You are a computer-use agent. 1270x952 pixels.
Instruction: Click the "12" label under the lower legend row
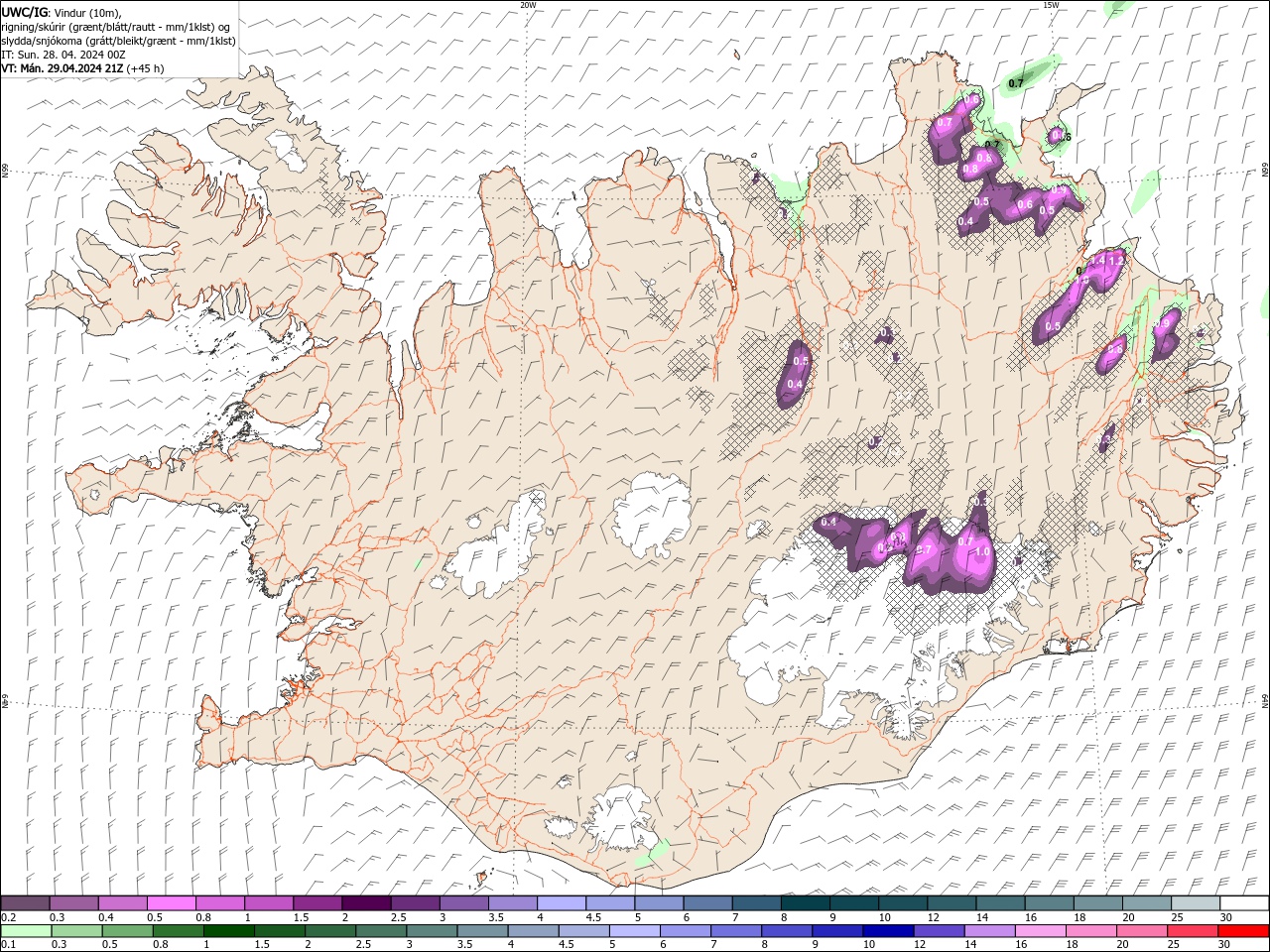pos(919,944)
